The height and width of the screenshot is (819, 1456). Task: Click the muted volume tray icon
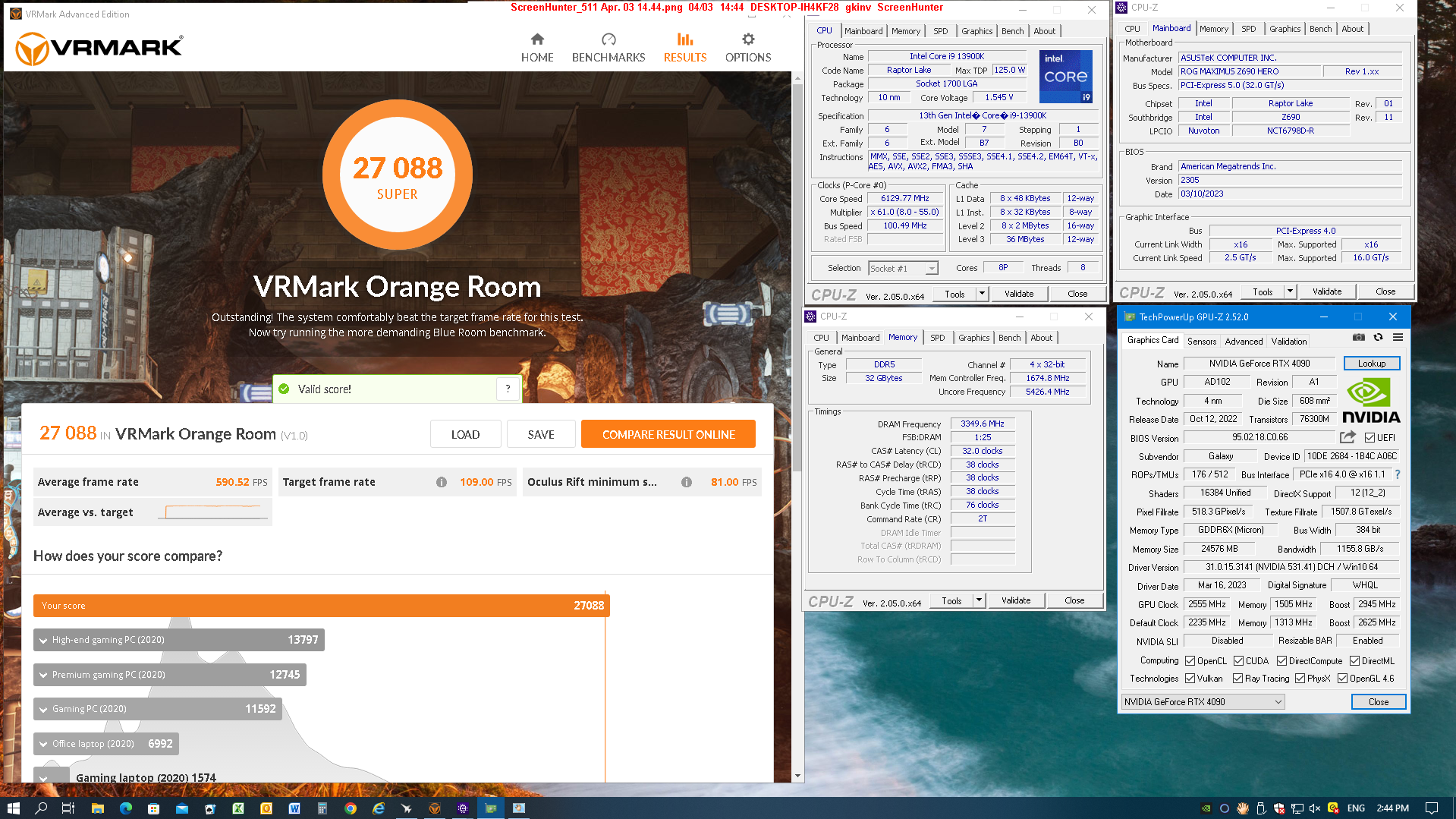coord(1315,808)
